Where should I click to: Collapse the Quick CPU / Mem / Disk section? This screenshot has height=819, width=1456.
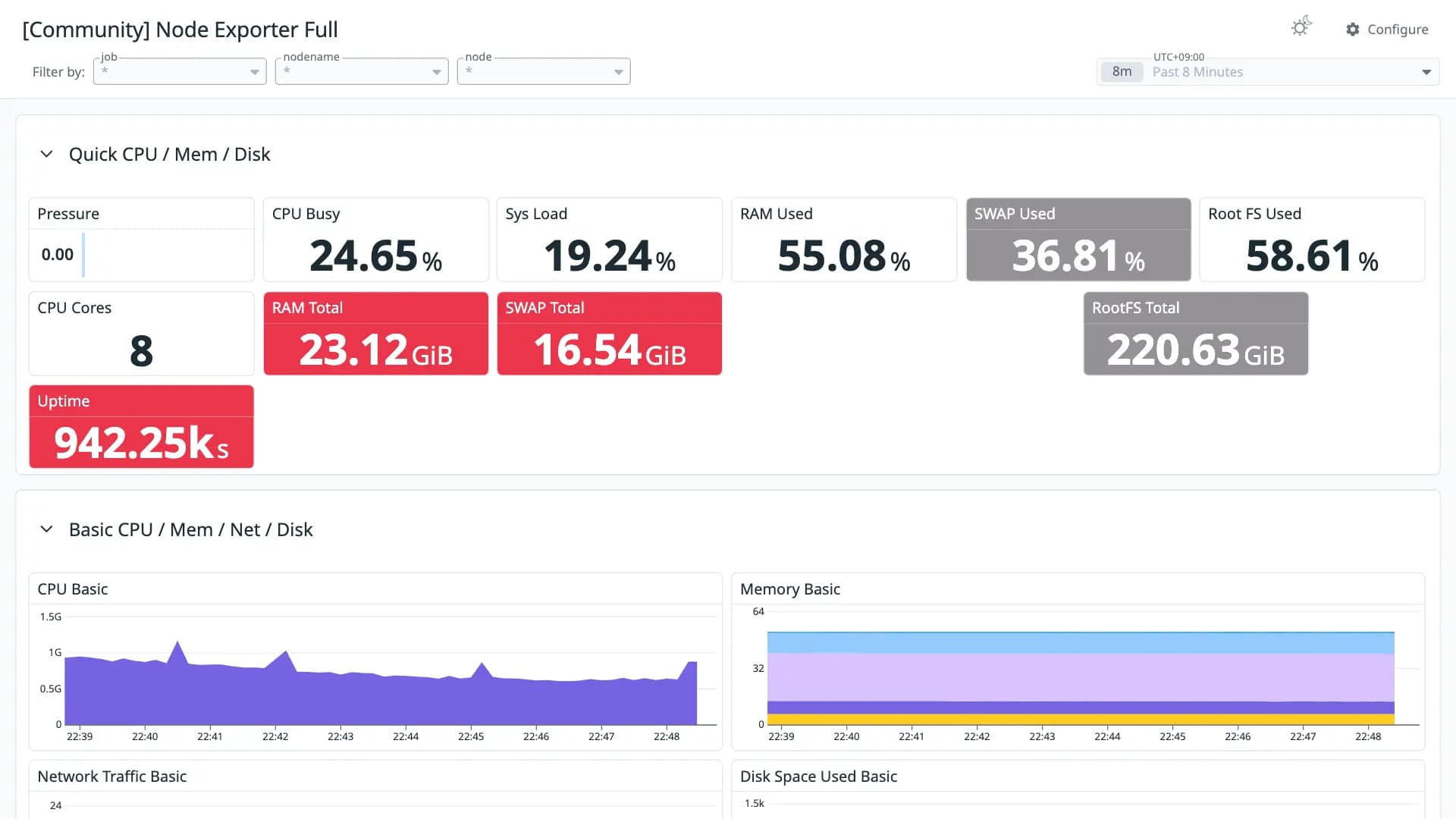(x=46, y=154)
